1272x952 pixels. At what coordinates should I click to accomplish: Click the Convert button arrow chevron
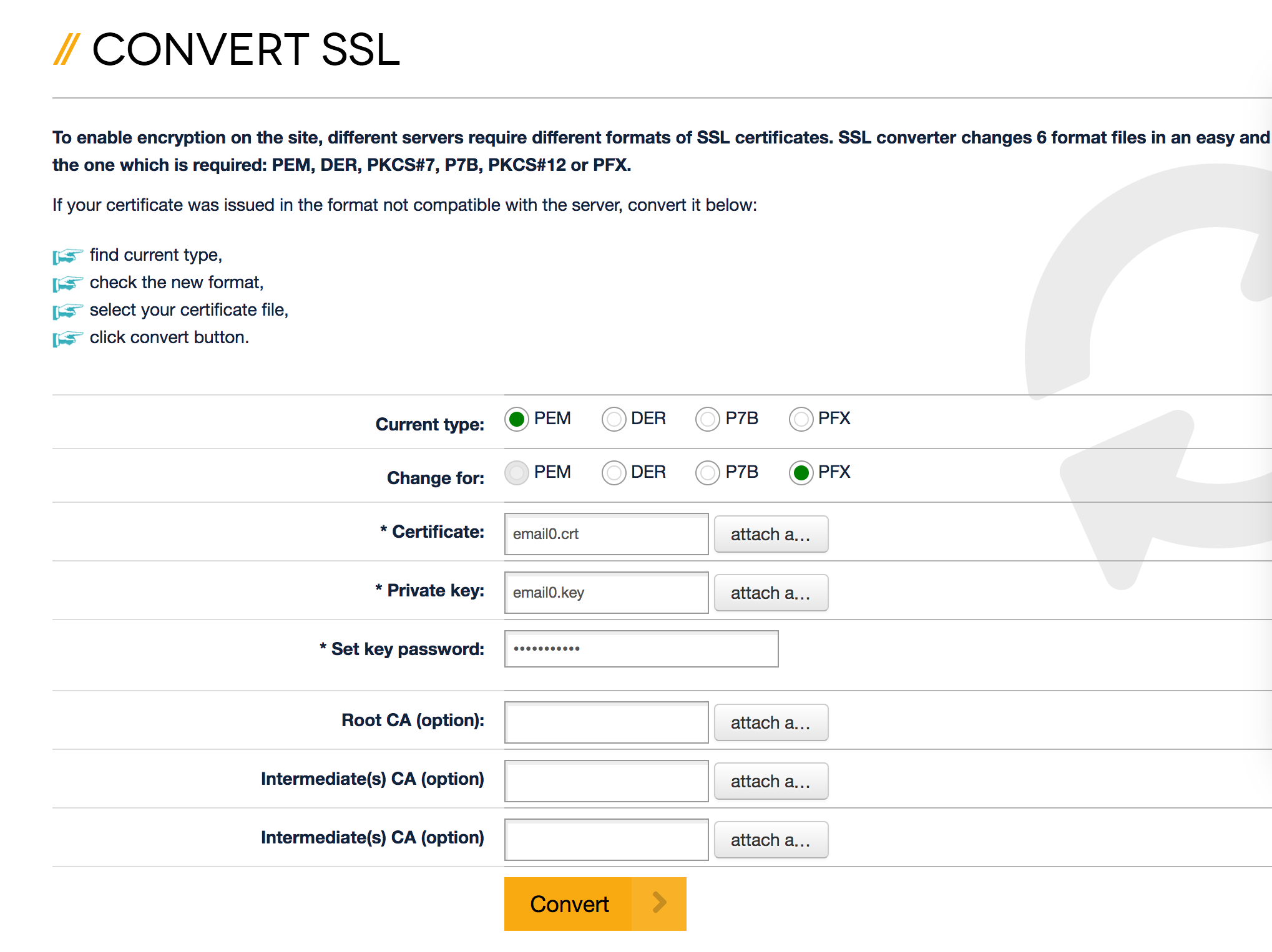click(x=659, y=903)
